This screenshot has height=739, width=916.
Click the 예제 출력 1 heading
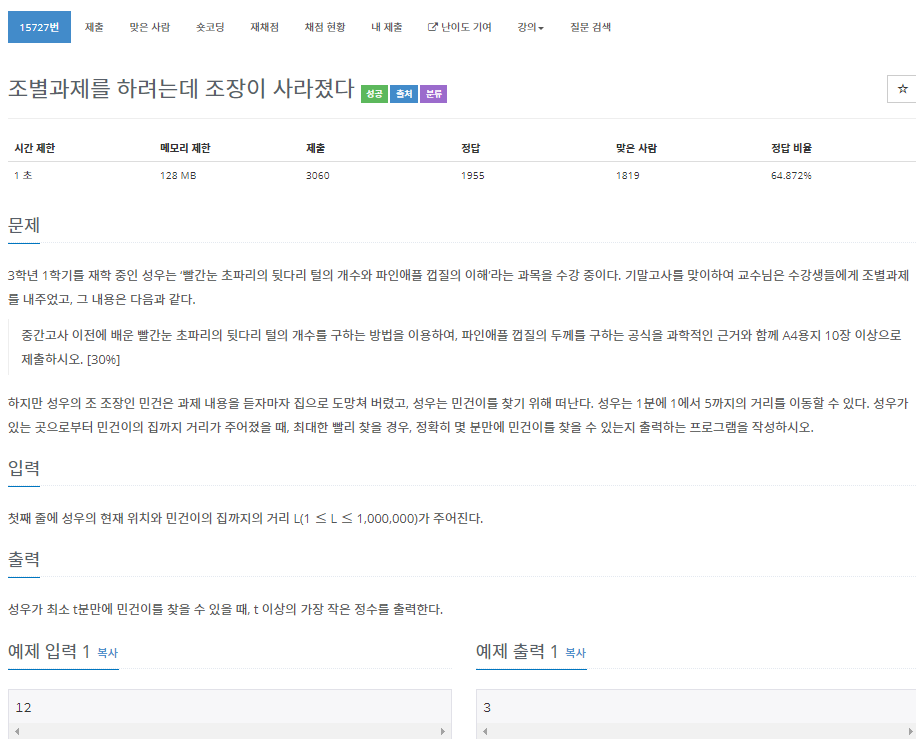517,651
